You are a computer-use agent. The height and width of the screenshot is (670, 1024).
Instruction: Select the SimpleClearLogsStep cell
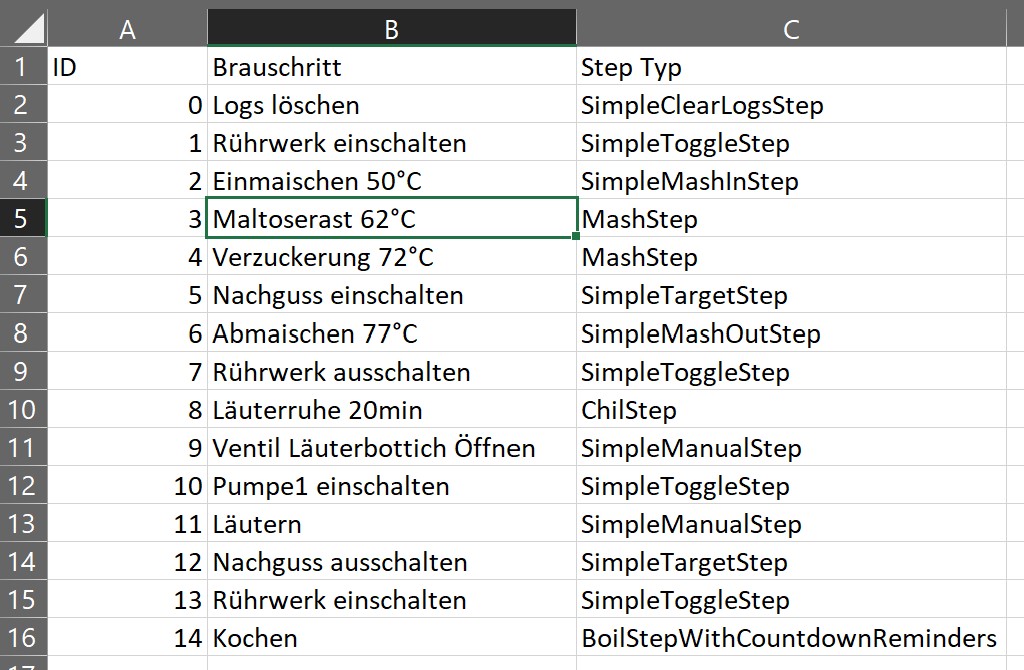(x=791, y=105)
